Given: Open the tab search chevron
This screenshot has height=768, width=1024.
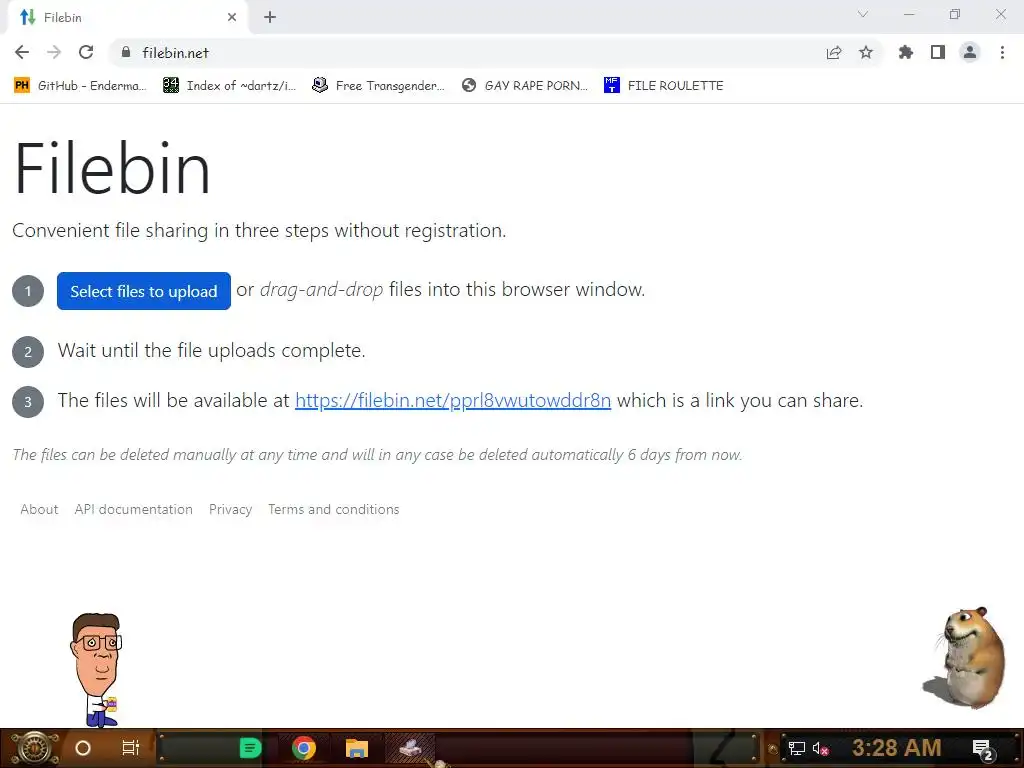Looking at the screenshot, I should (863, 14).
